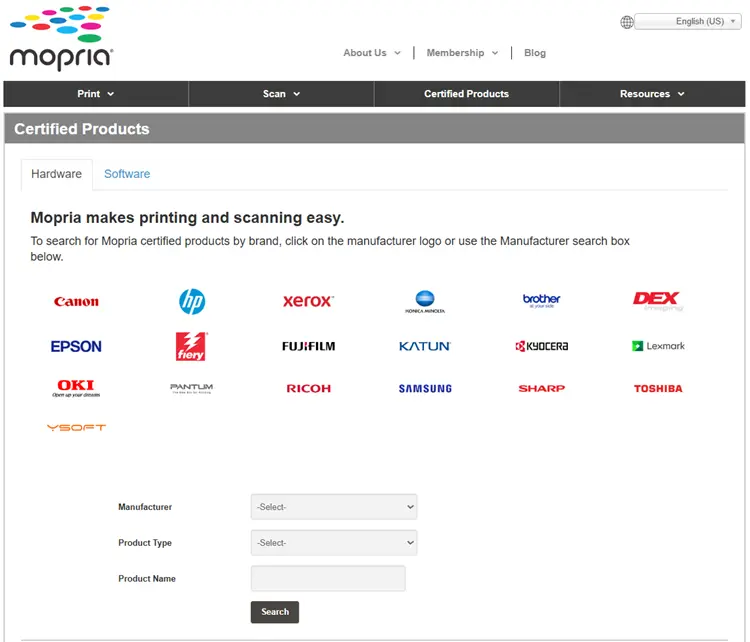Select the Pantum manufacturer logo
The image size is (750, 642).
click(x=192, y=388)
